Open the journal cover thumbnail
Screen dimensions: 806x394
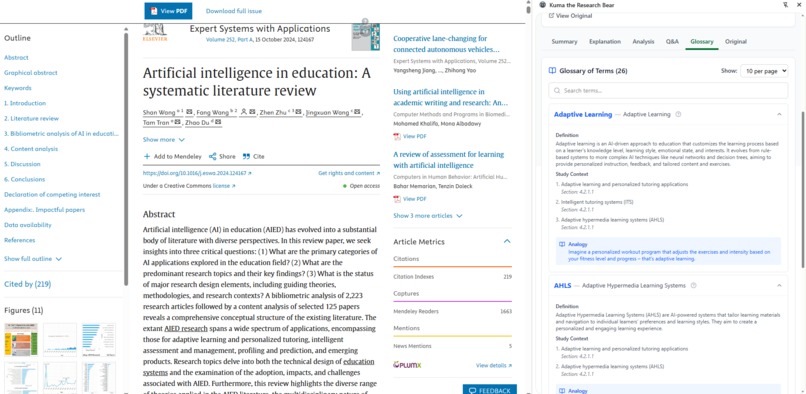[365, 36]
